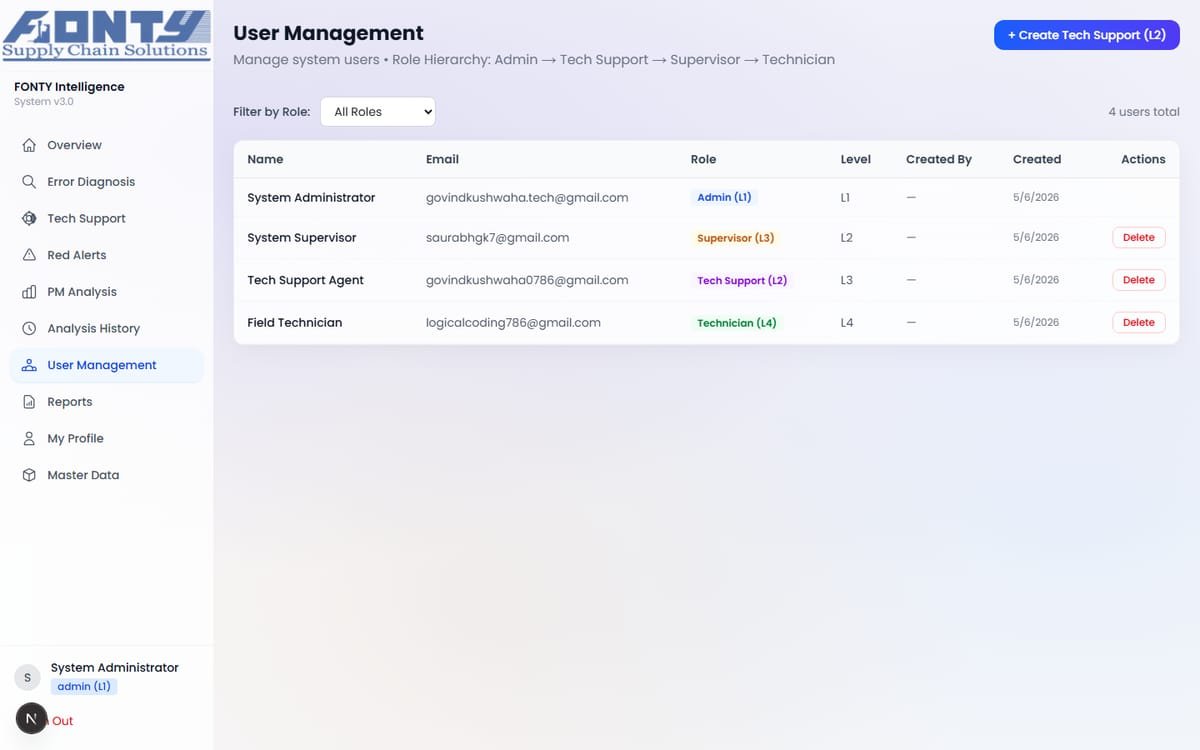Open PM Analysis
This screenshot has height=750, width=1200.
(106, 292)
